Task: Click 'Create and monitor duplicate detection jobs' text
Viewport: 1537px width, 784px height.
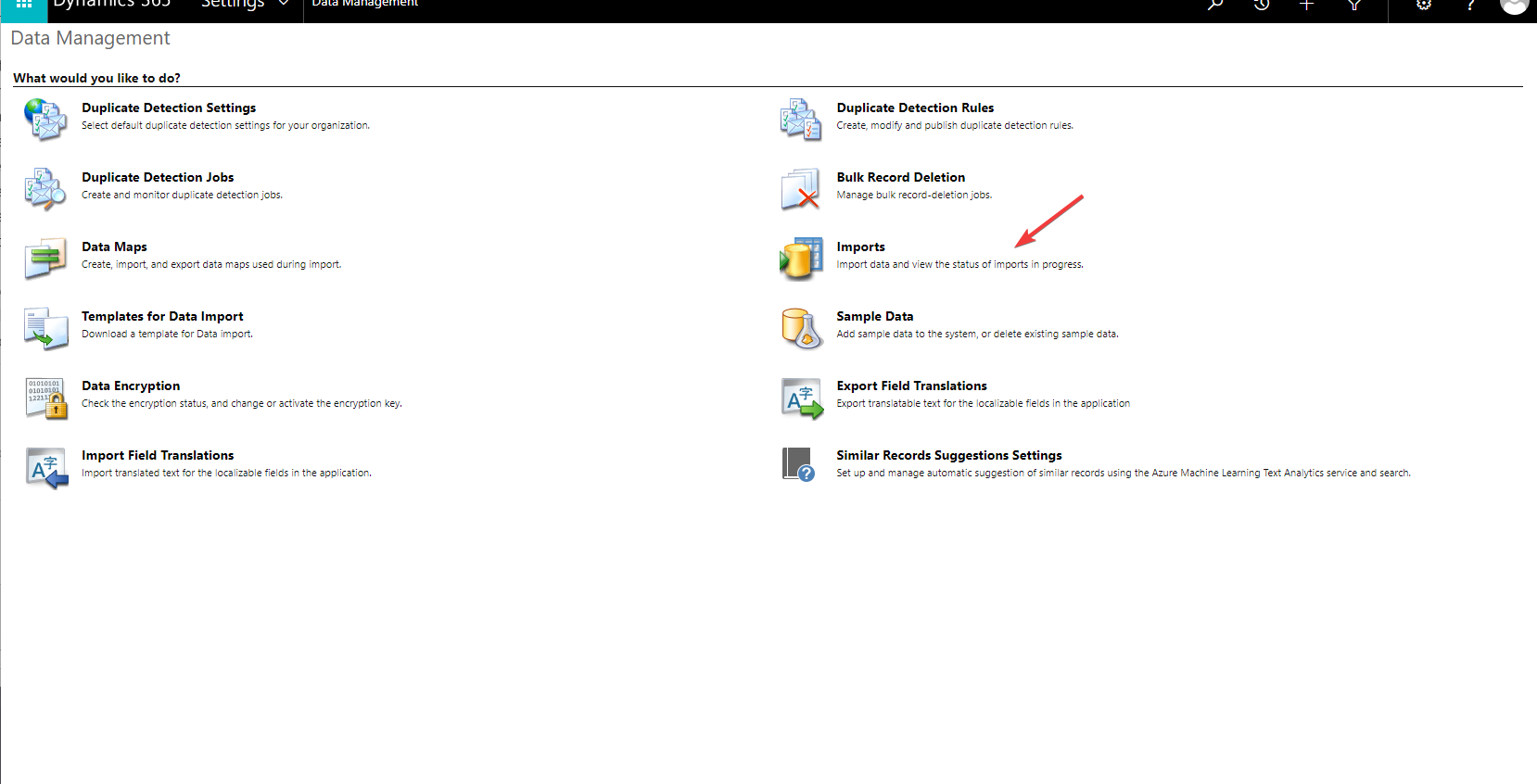Action: point(182,195)
